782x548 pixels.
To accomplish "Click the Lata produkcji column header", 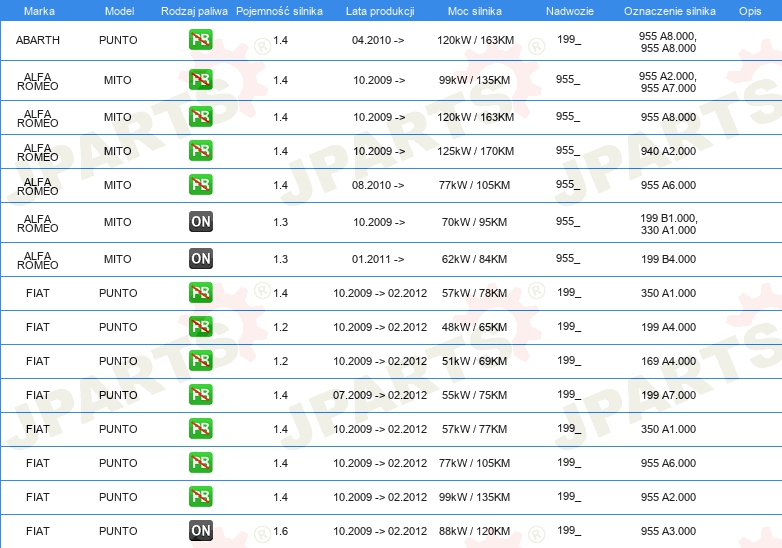I will 380,11.
